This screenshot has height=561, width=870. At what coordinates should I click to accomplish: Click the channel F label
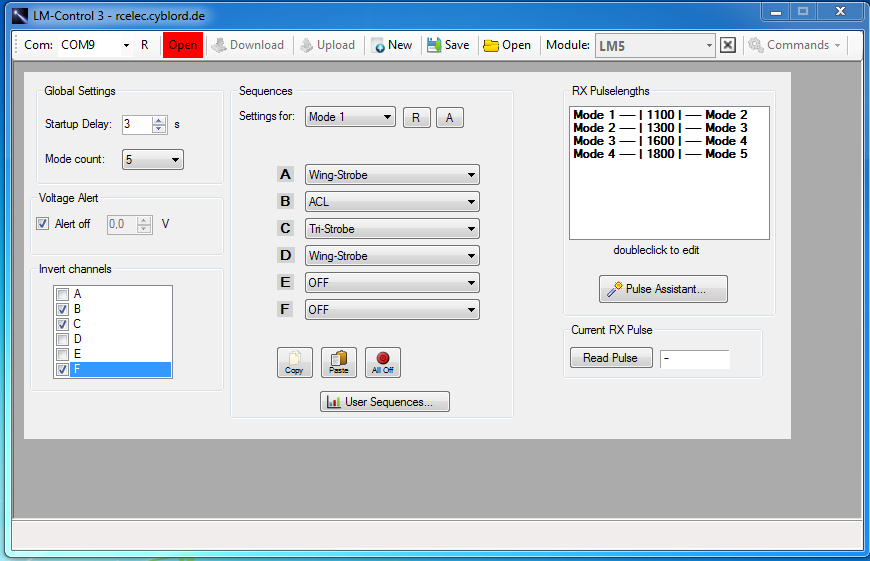285,309
